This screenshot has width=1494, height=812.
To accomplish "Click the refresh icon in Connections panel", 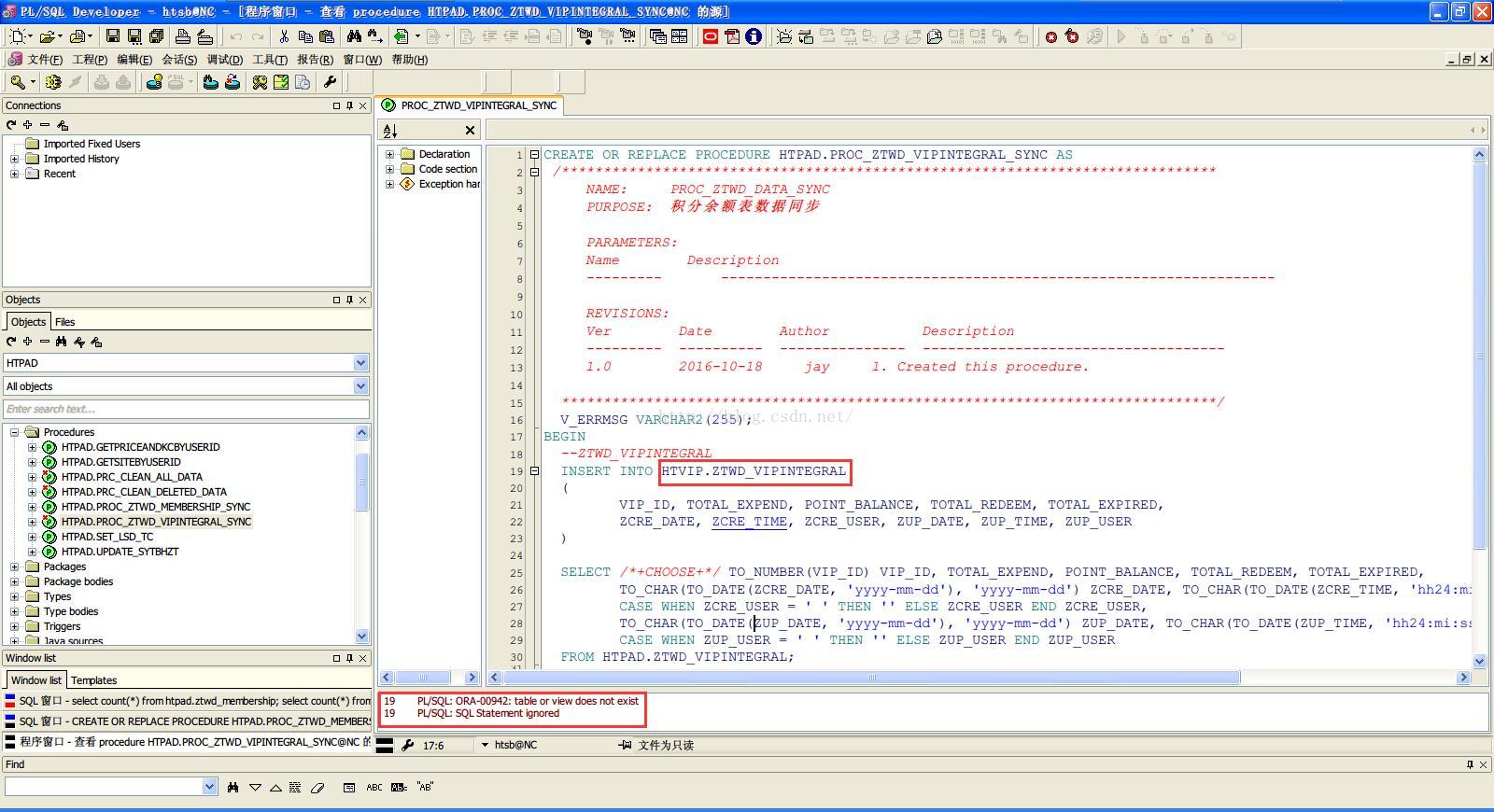I will click(x=11, y=125).
